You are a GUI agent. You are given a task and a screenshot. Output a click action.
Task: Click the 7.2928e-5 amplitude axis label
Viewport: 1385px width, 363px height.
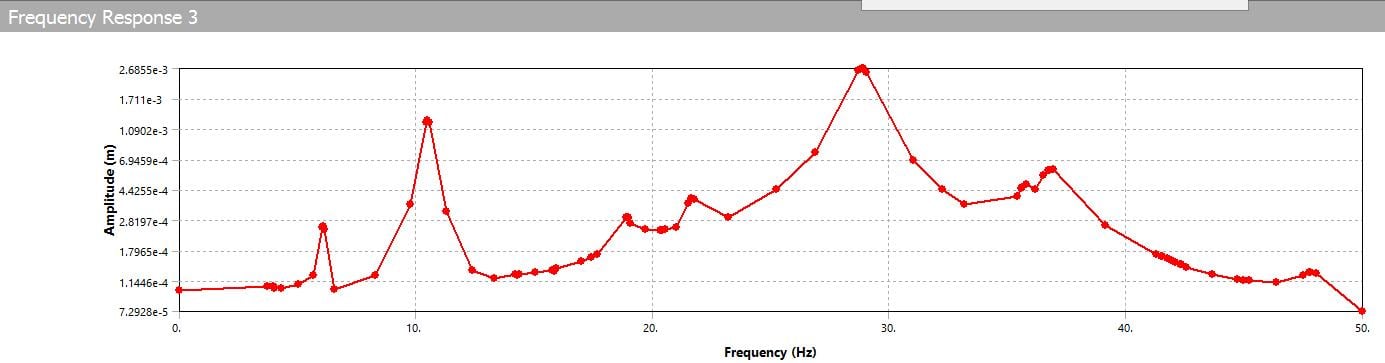143,313
